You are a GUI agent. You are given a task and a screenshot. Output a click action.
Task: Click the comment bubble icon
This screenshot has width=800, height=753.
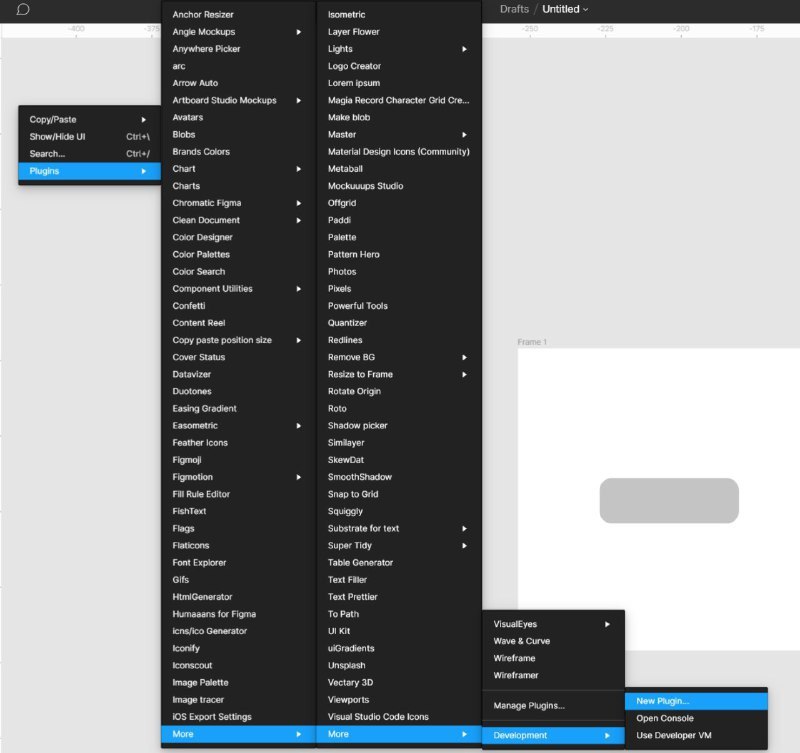tap(23, 9)
